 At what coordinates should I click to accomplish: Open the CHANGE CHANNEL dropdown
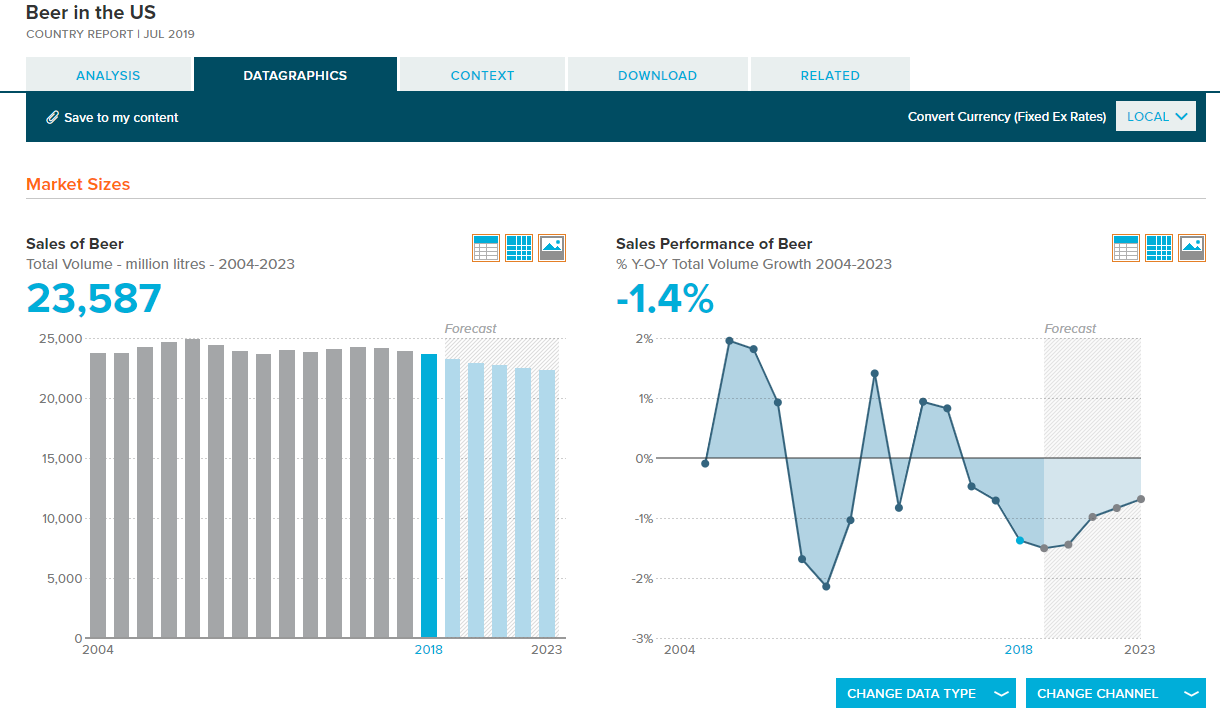1116,693
